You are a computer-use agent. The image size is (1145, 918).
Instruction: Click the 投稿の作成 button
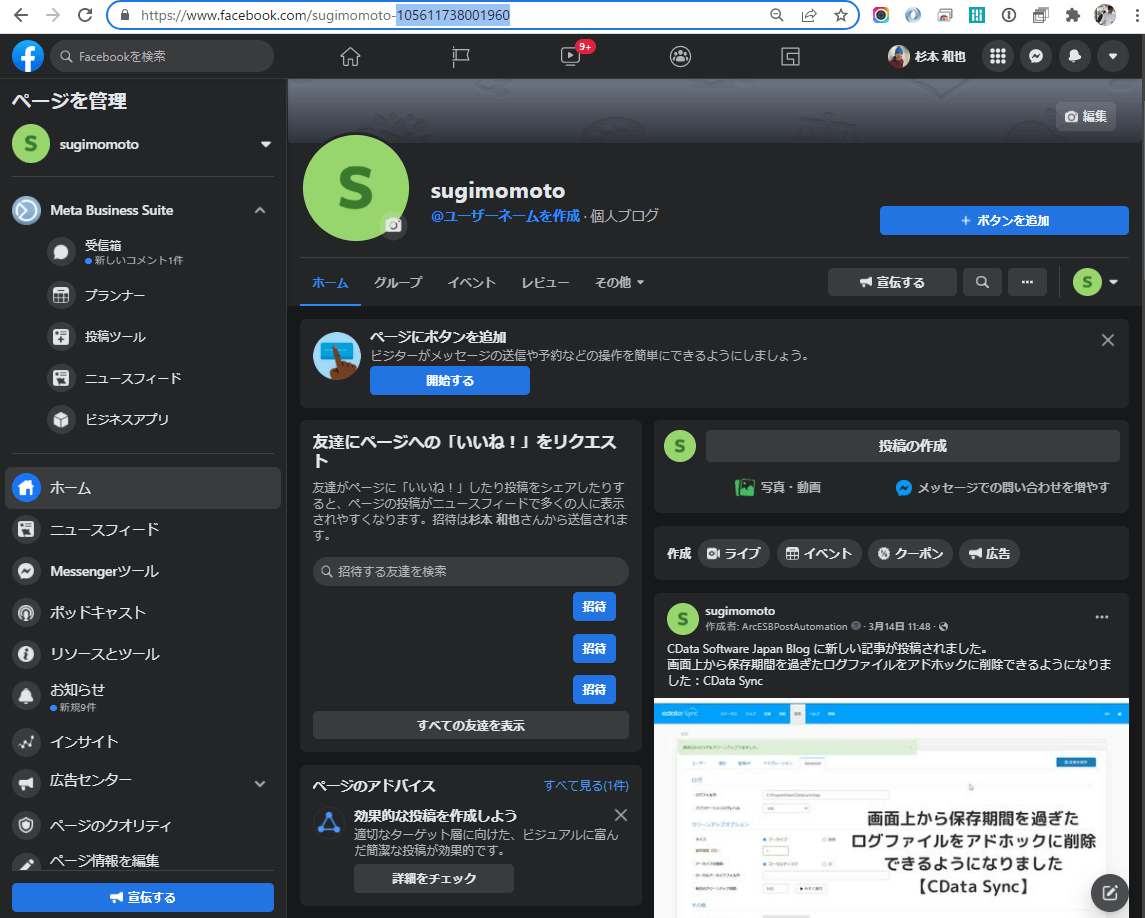tap(913, 445)
